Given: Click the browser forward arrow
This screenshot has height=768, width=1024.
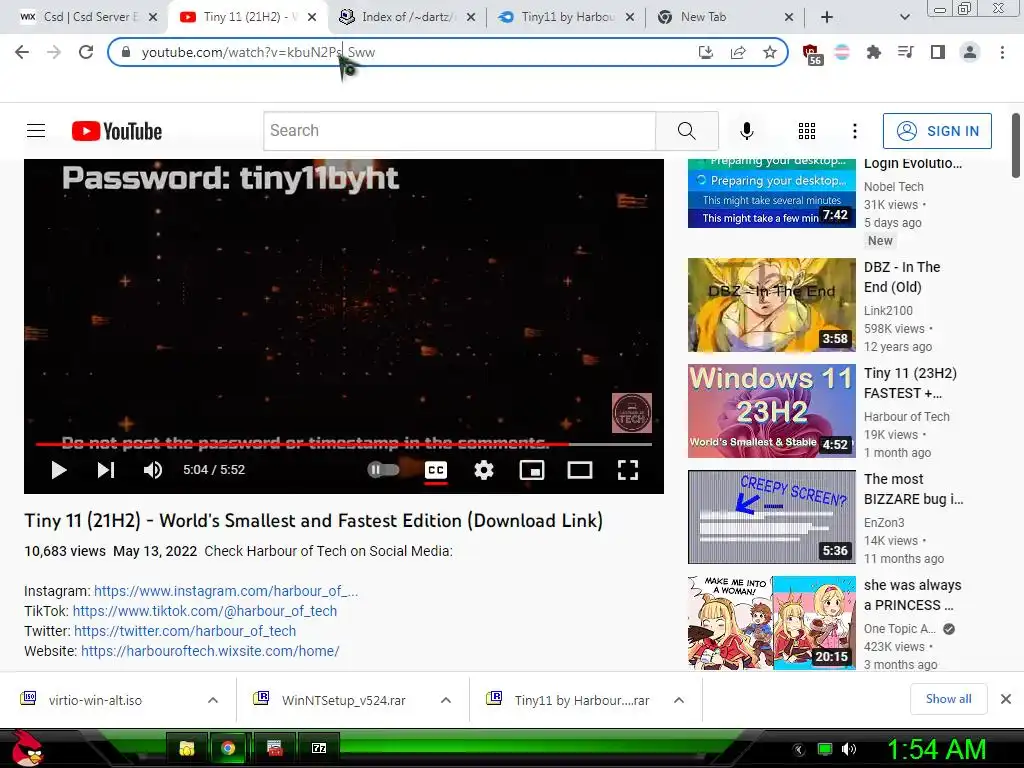Looking at the screenshot, I should tap(54, 52).
